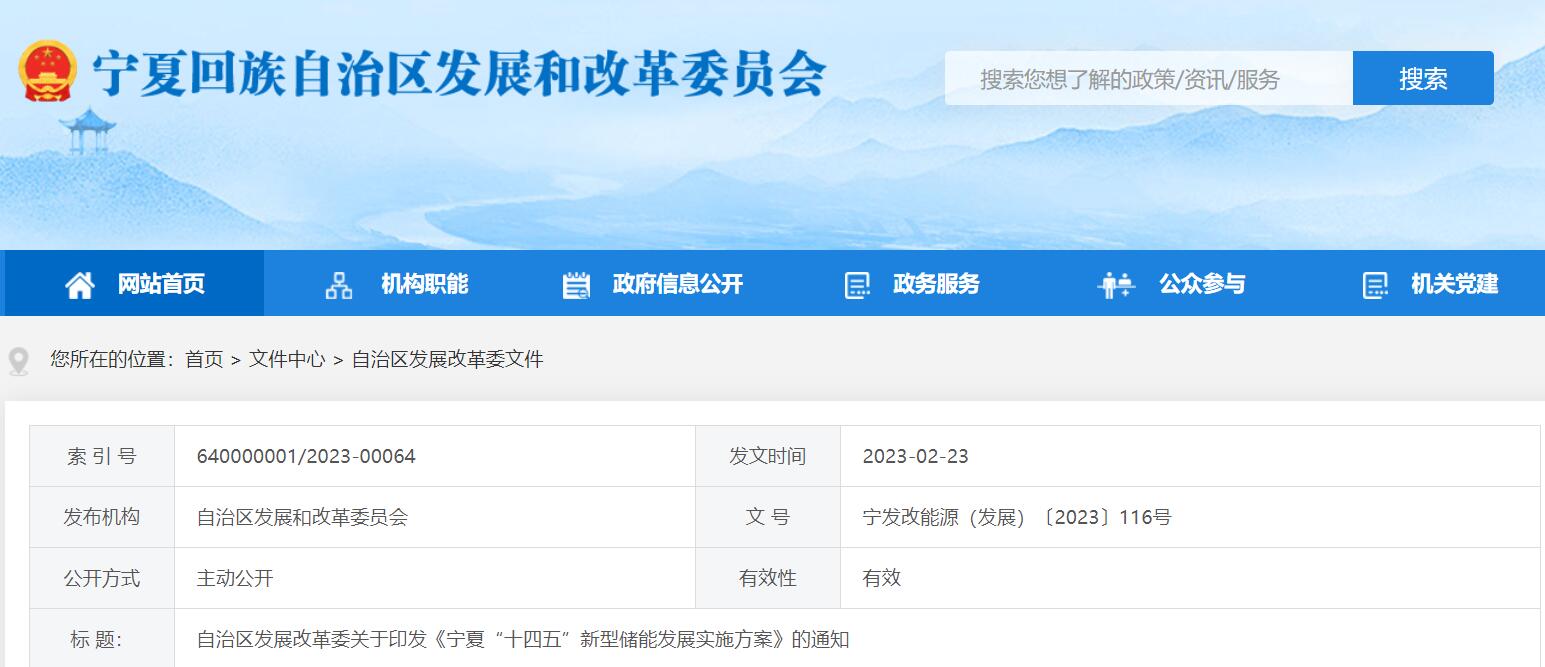Open the 公众参与 navigation item
The height and width of the screenshot is (667, 1545).
[x=1201, y=284]
